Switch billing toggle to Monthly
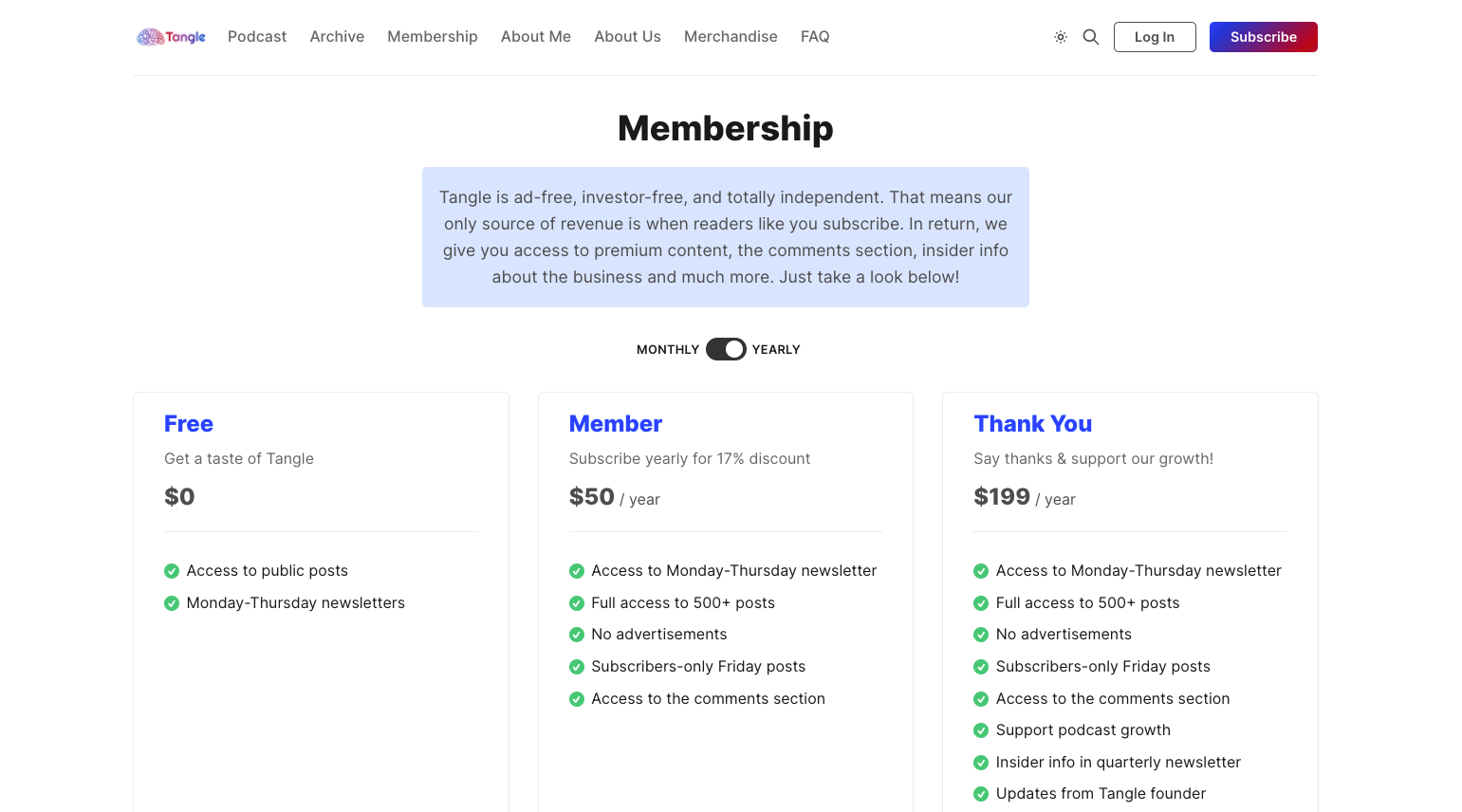 point(667,349)
